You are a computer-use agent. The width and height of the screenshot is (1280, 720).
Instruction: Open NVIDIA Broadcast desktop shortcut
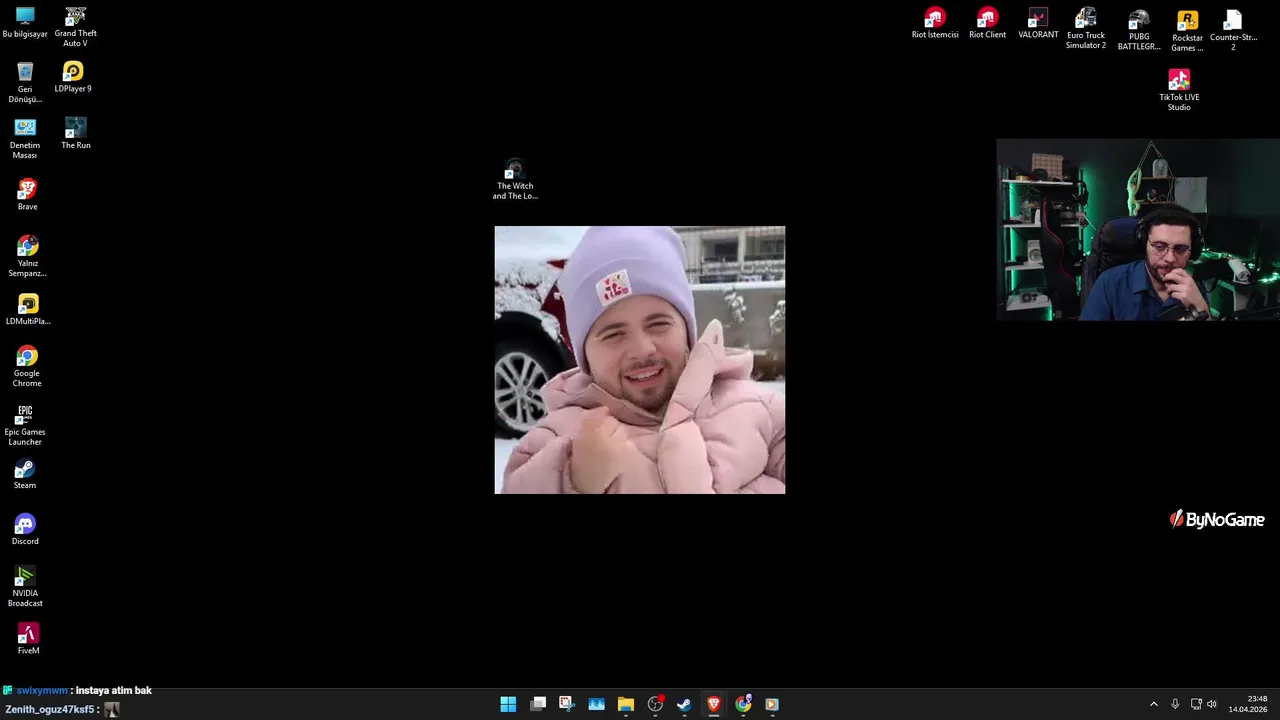coord(25,587)
